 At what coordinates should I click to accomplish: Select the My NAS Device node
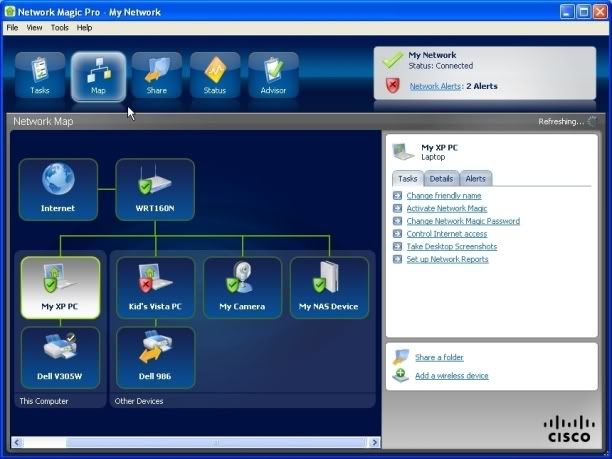[329, 288]
